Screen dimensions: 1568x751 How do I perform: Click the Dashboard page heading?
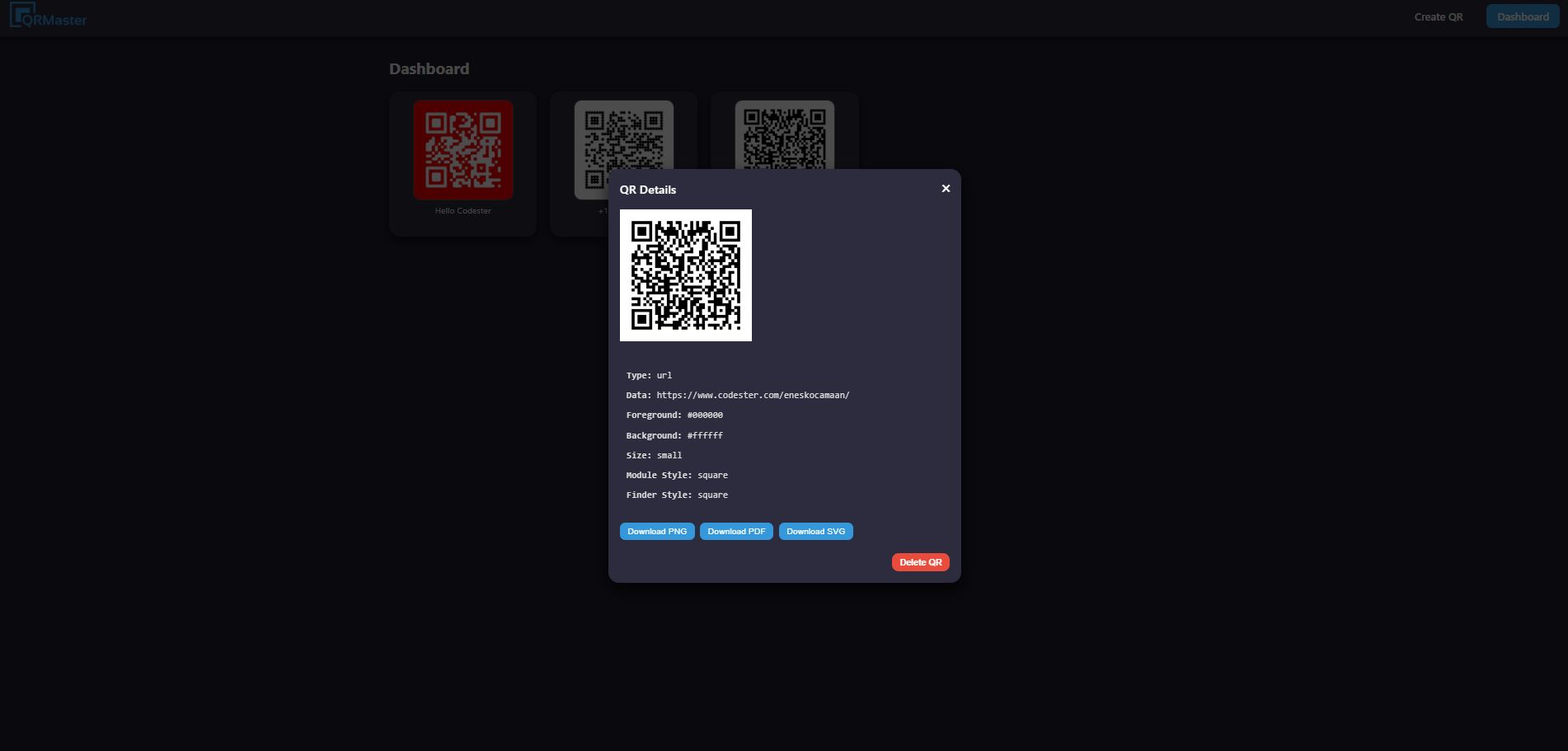click(x=430, y=69)
